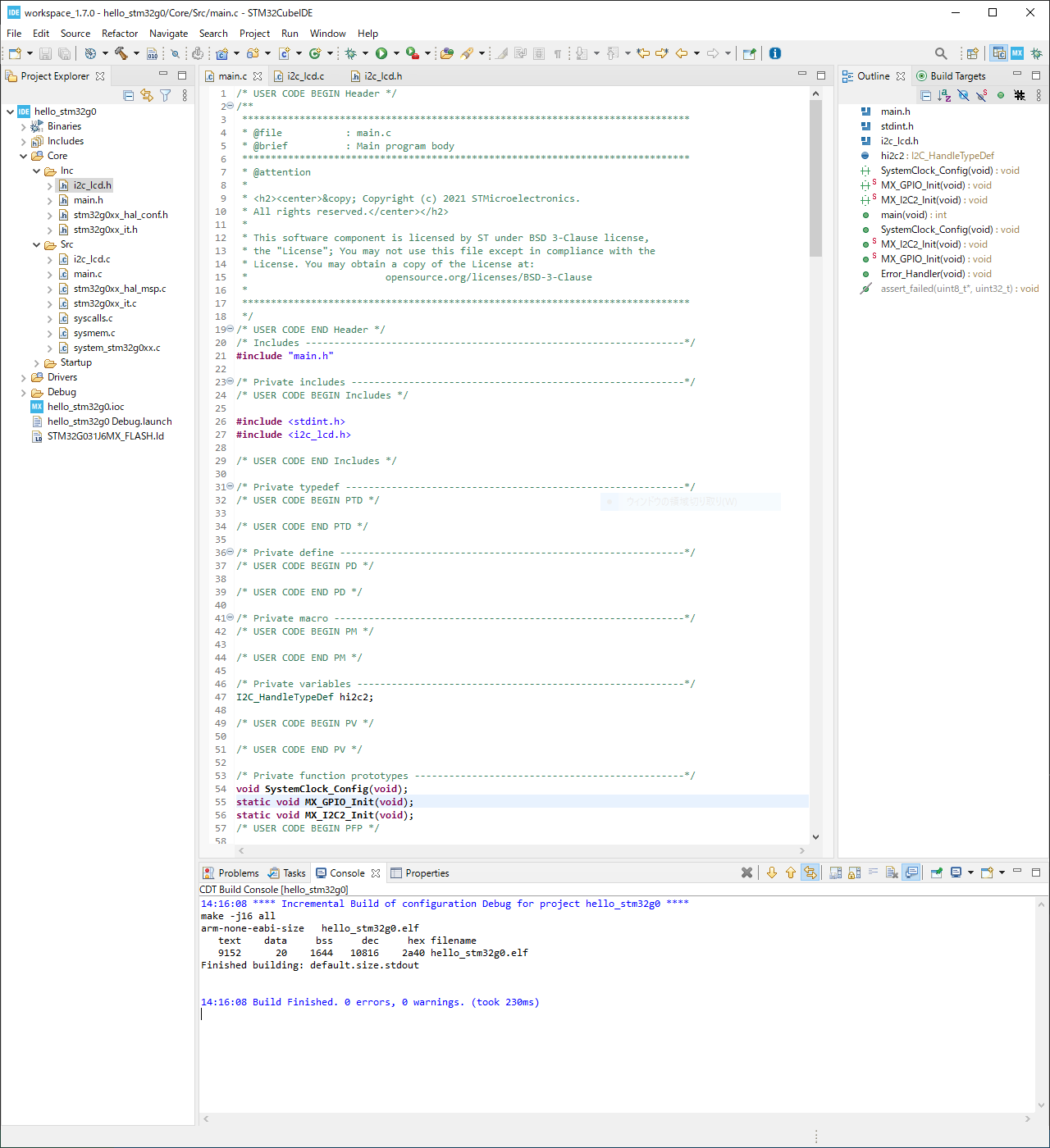Click the hammer Build icon in toolbar
The width and height of the screenshot is (1050, 1148).
tap(121, 53)
